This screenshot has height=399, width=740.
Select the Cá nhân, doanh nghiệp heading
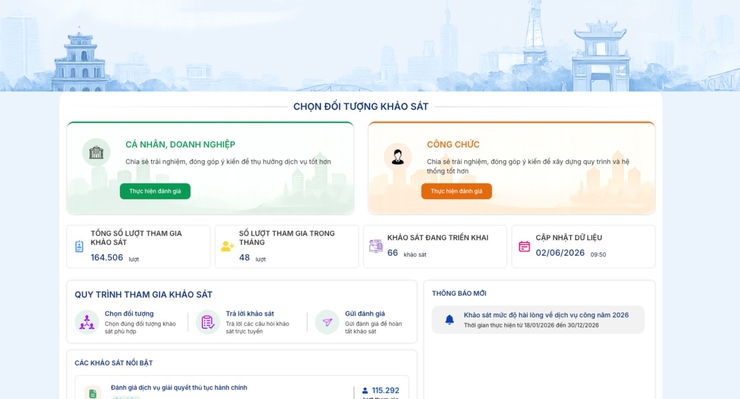180,144
